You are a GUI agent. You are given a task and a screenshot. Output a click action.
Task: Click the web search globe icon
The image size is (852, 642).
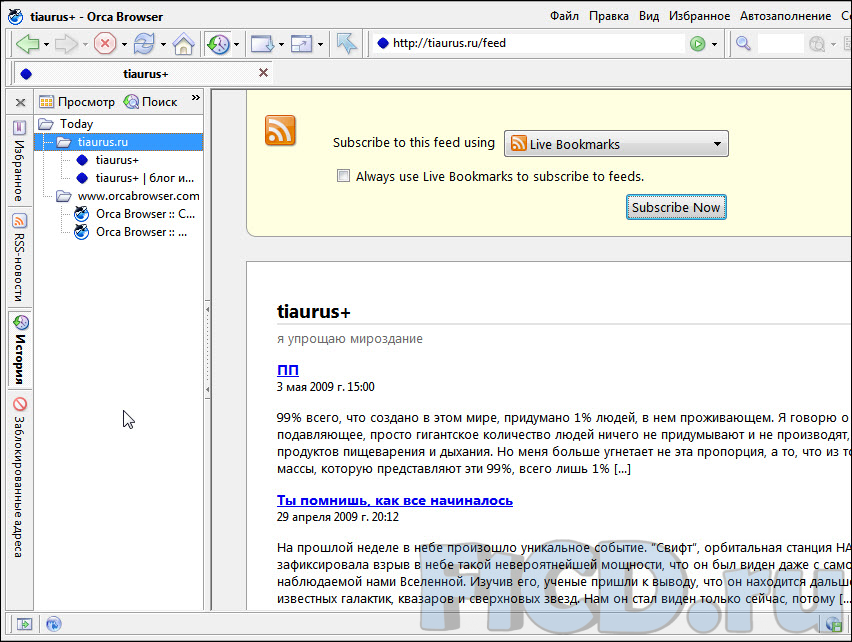point(817,43)
